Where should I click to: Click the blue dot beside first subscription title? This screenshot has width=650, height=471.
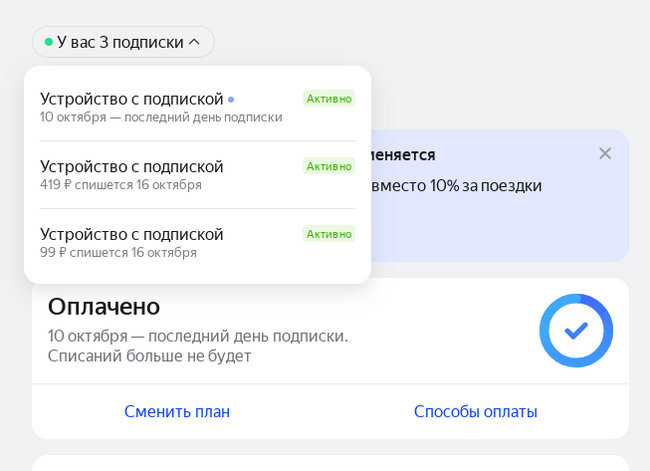(x=231, y=100)
